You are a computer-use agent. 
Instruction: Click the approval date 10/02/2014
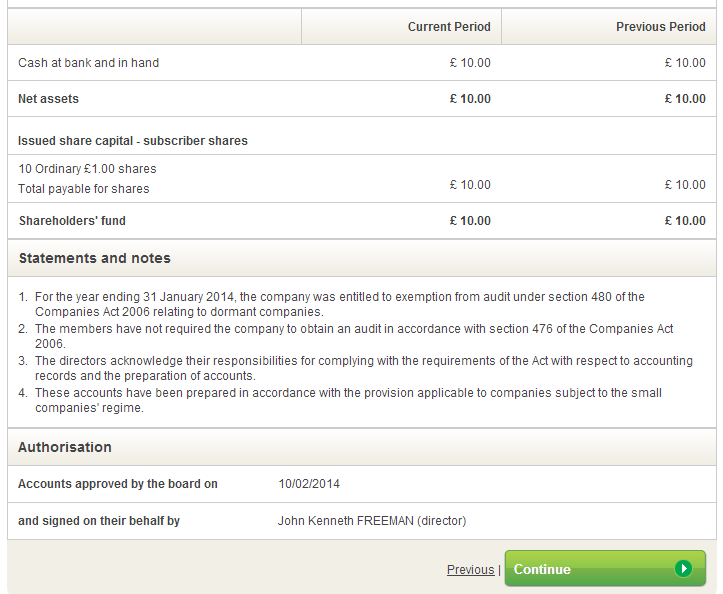click(x=309, y=484)
